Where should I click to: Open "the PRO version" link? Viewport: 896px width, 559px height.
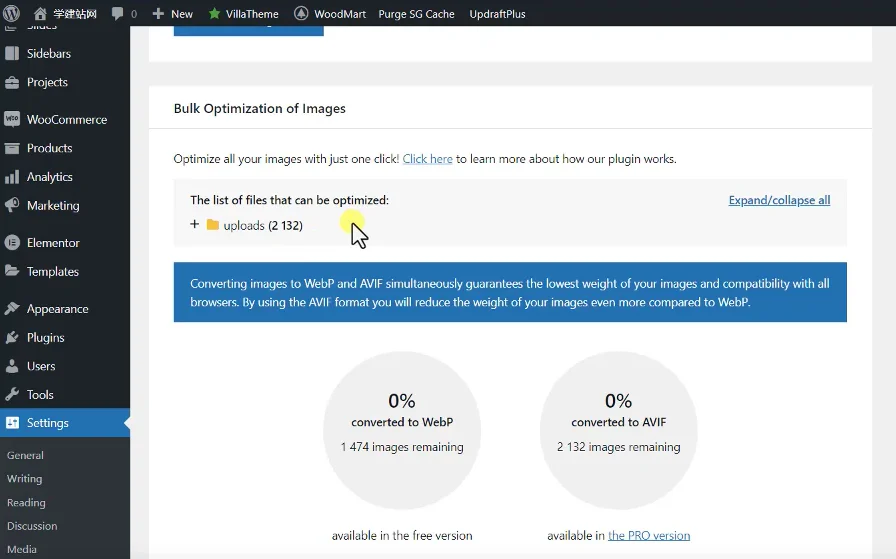pos(649,536)
